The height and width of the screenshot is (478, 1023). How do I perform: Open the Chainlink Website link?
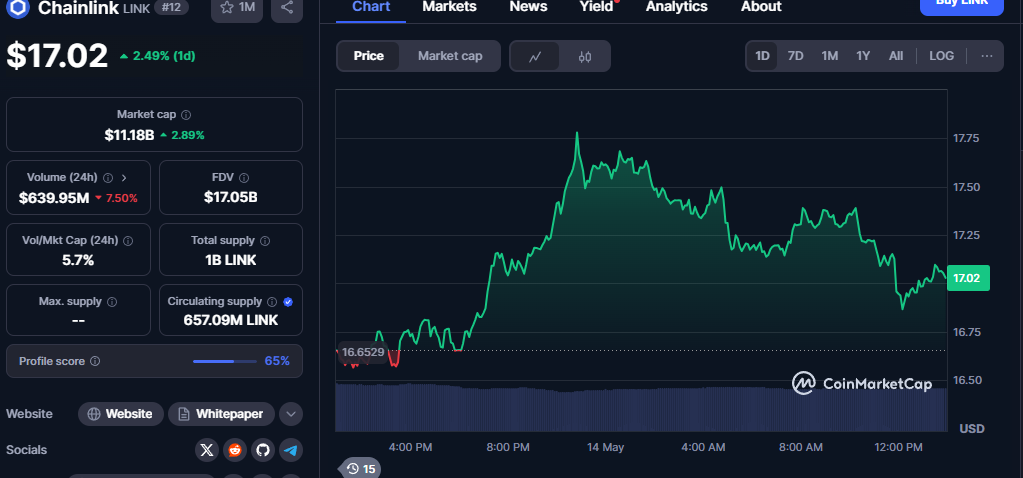[121, 414]
